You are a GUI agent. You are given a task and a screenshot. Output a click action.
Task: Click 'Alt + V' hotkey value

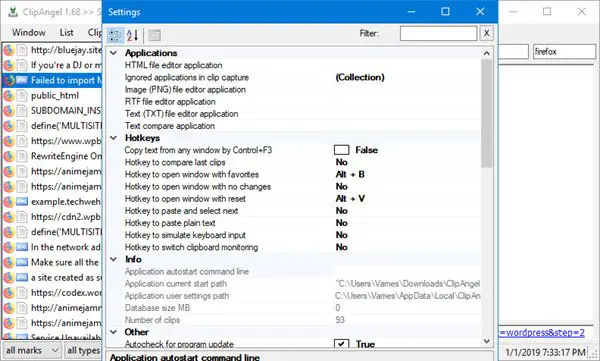click(x=350, y=199)
